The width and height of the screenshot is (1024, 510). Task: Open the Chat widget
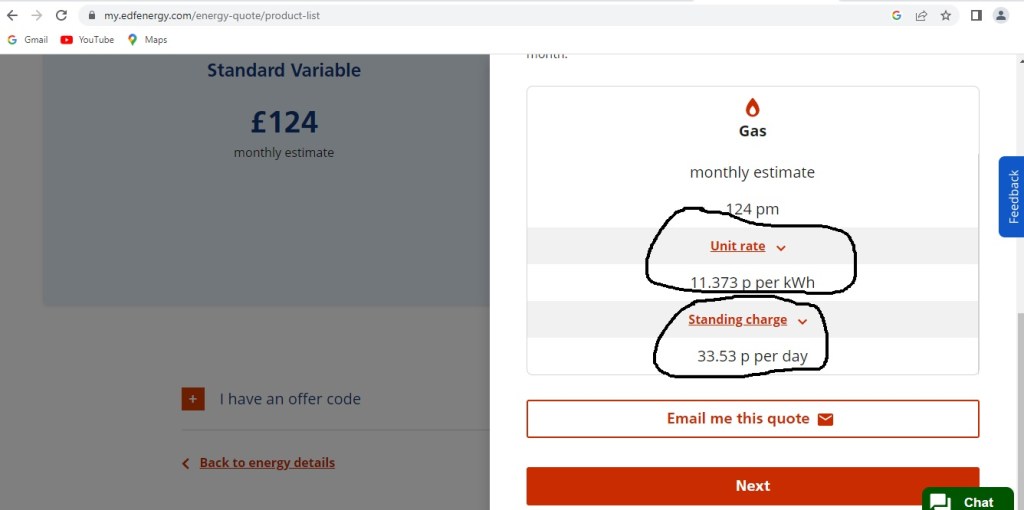(x=968, y=502)
